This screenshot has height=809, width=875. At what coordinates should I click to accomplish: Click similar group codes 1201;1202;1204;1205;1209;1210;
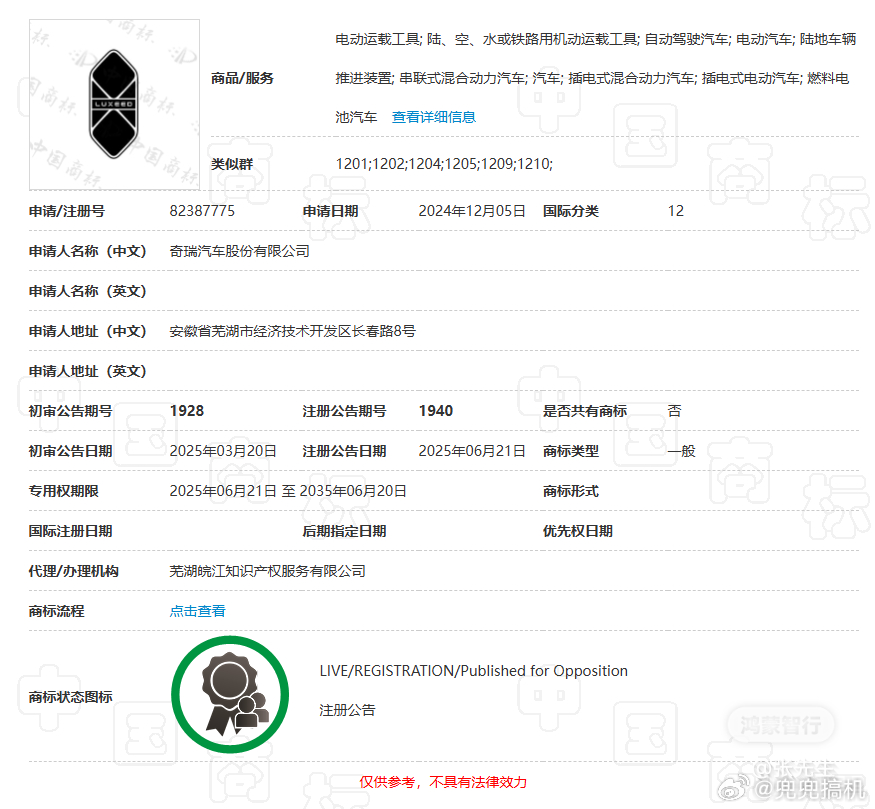point(444,164)
